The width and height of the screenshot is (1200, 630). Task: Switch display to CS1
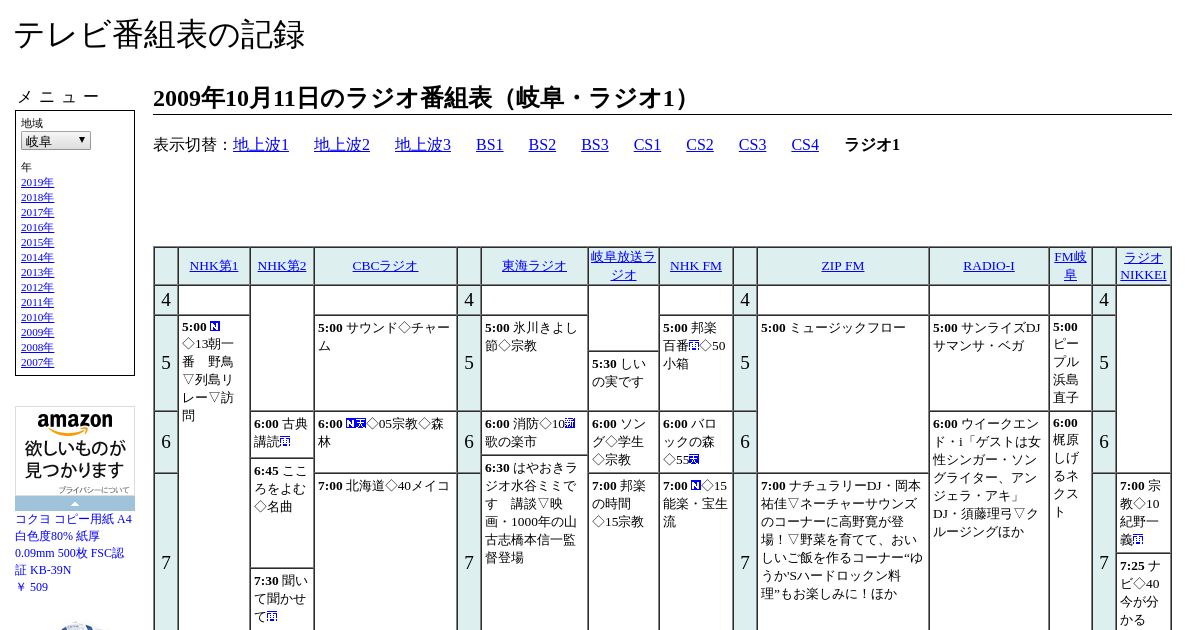click(647, 145)
